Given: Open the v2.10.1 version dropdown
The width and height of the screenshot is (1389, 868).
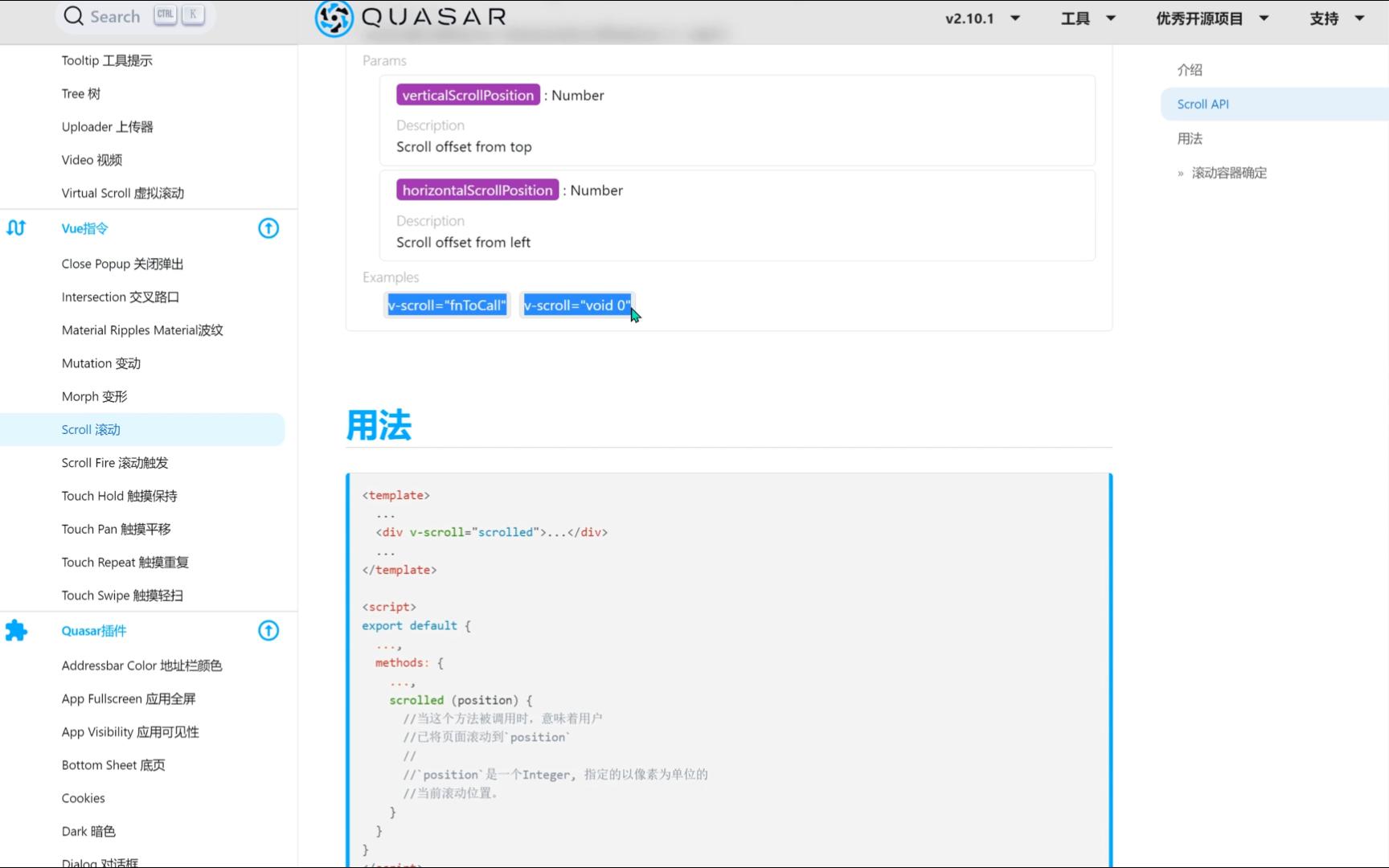Looking at the screenshot, I should click(982, 18).
